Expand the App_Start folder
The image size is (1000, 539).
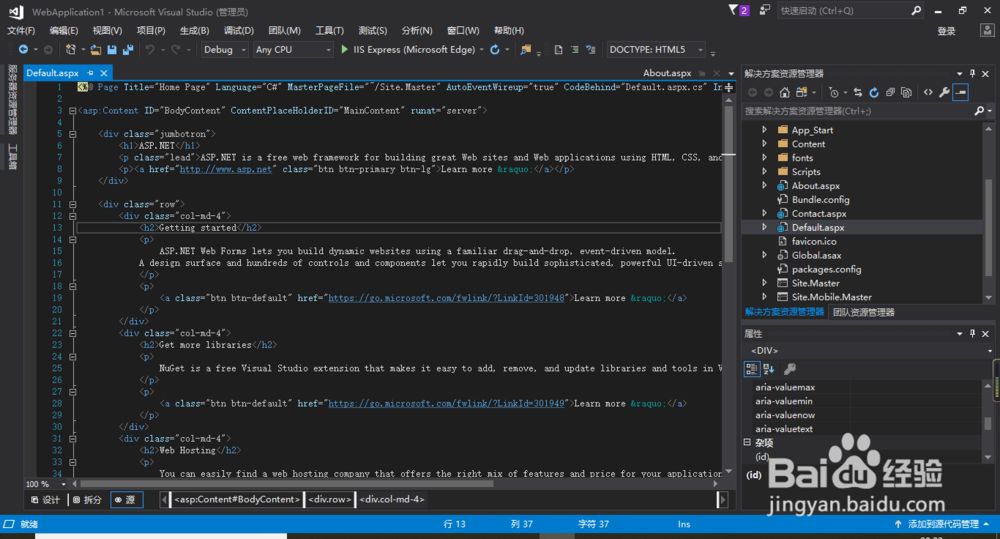(765, 129)
